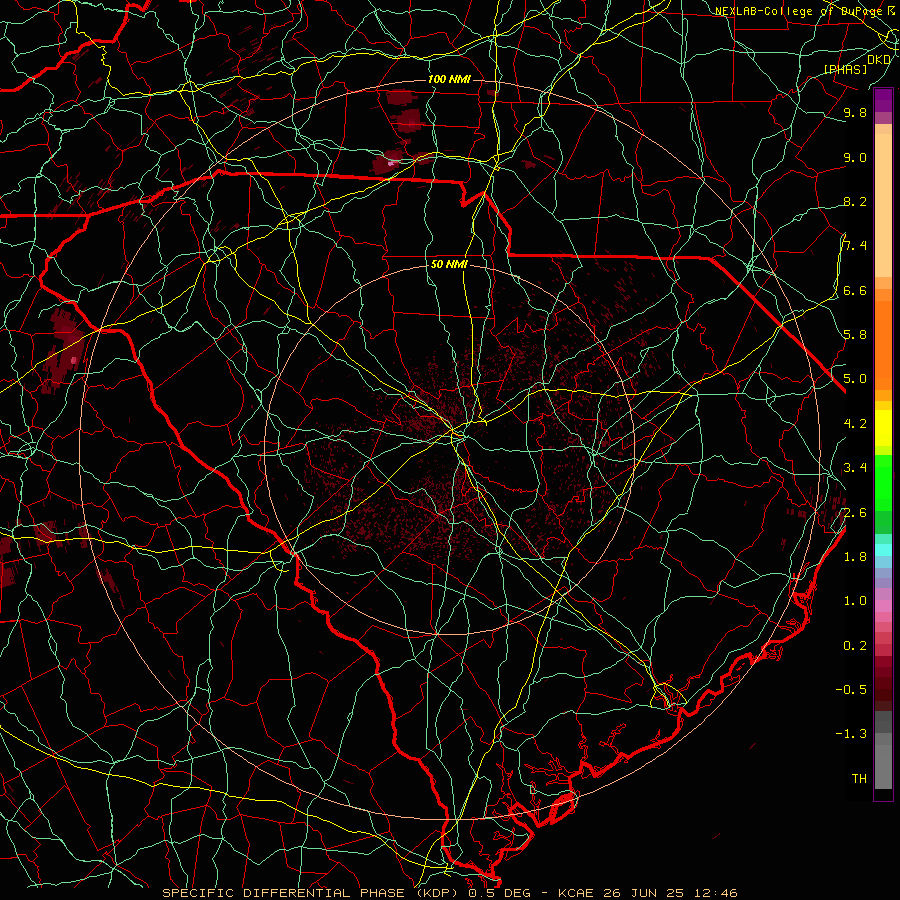Screen dimensions: 900x900
Task: Click the -0.5 value on the color scale
Action: point(851,690)
